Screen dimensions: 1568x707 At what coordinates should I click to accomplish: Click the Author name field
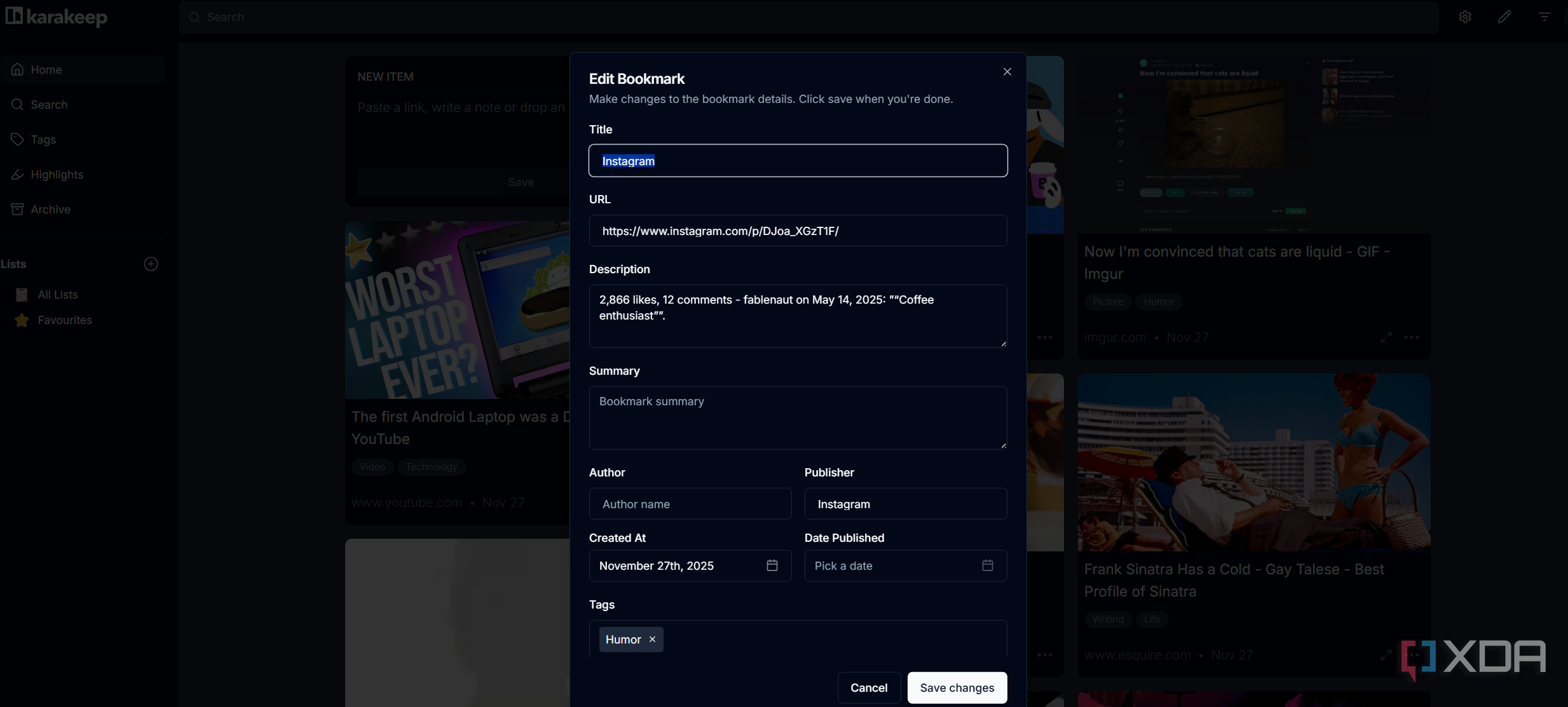coord(690,504)
